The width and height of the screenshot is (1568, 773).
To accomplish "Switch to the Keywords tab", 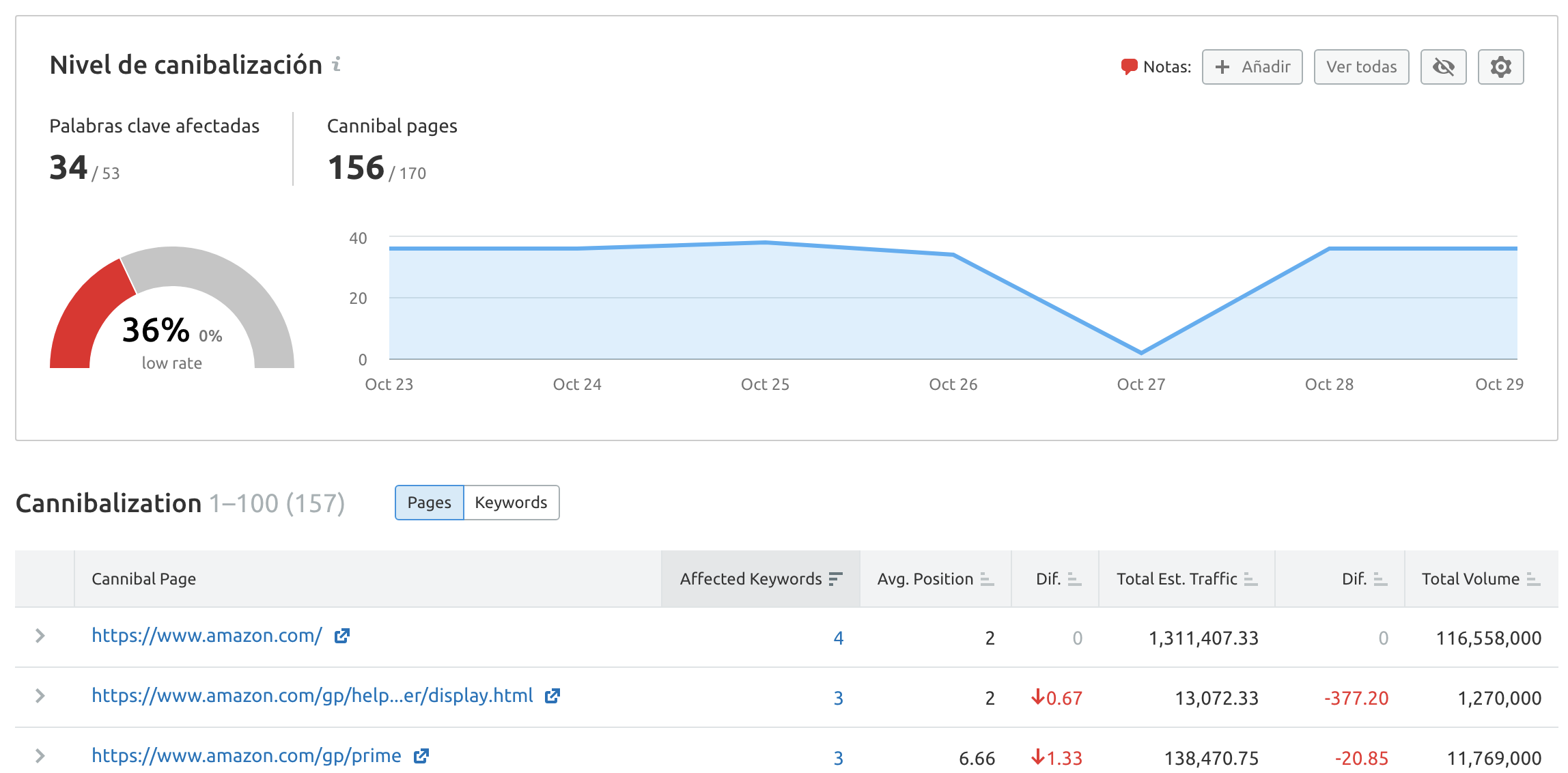I will click(x=511, y=503).
